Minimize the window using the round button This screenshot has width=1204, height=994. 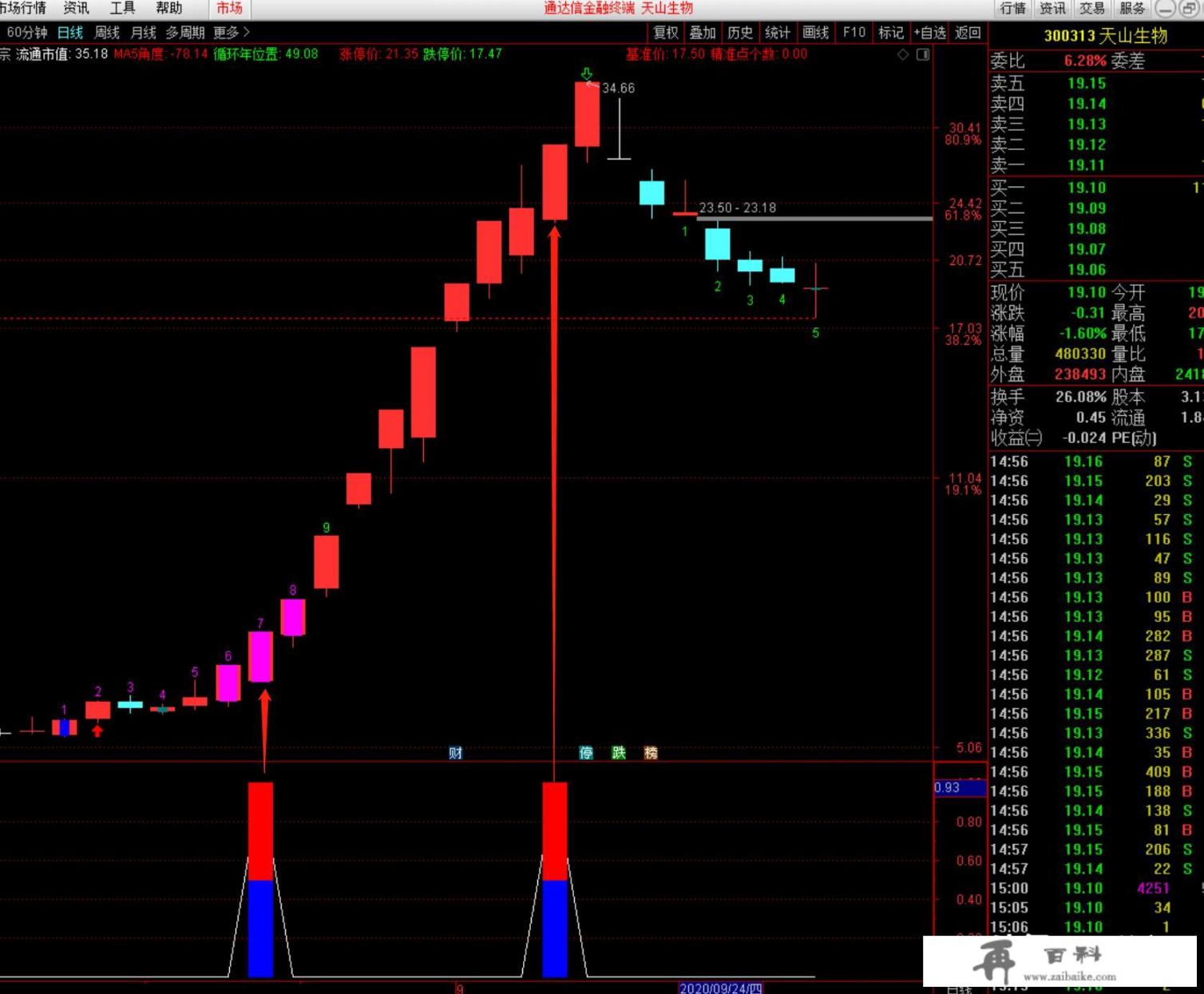click(x=1166, y=9)
